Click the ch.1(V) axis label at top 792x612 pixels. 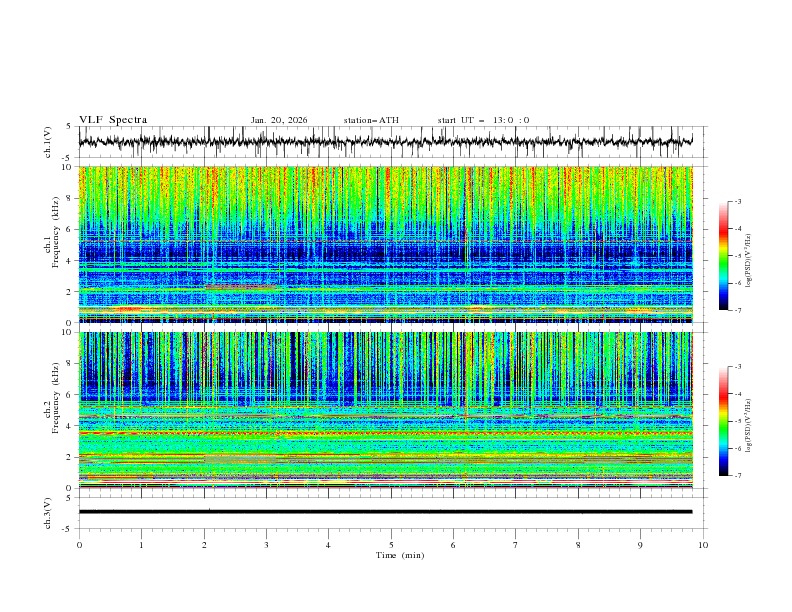(49, 142)
